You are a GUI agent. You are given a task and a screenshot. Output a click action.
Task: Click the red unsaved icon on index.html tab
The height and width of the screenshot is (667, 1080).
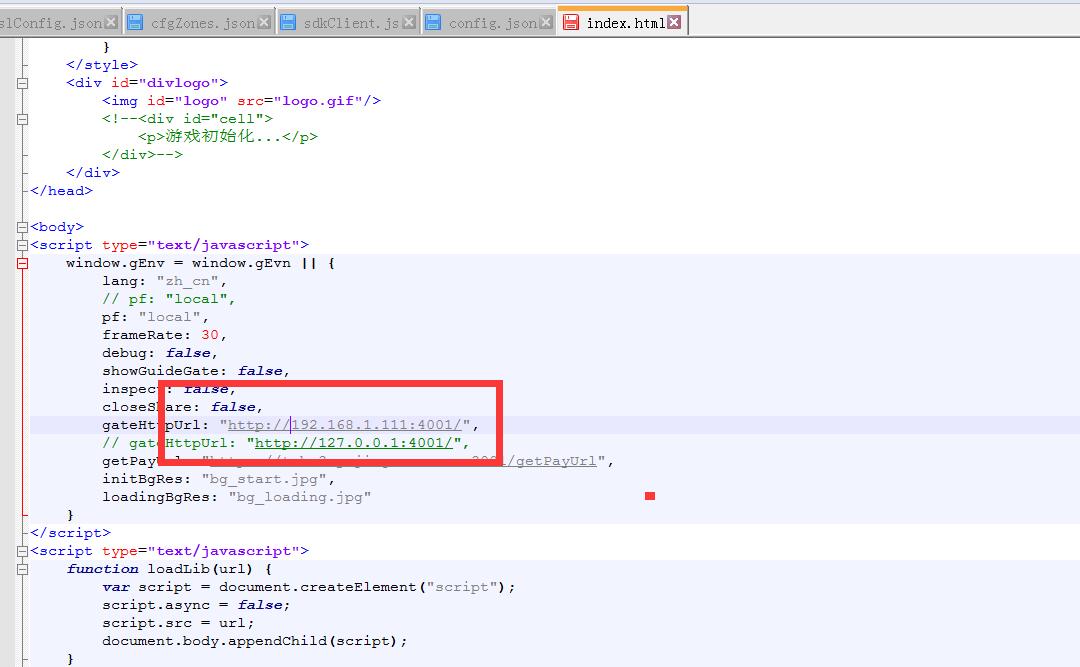pos(570,22)
